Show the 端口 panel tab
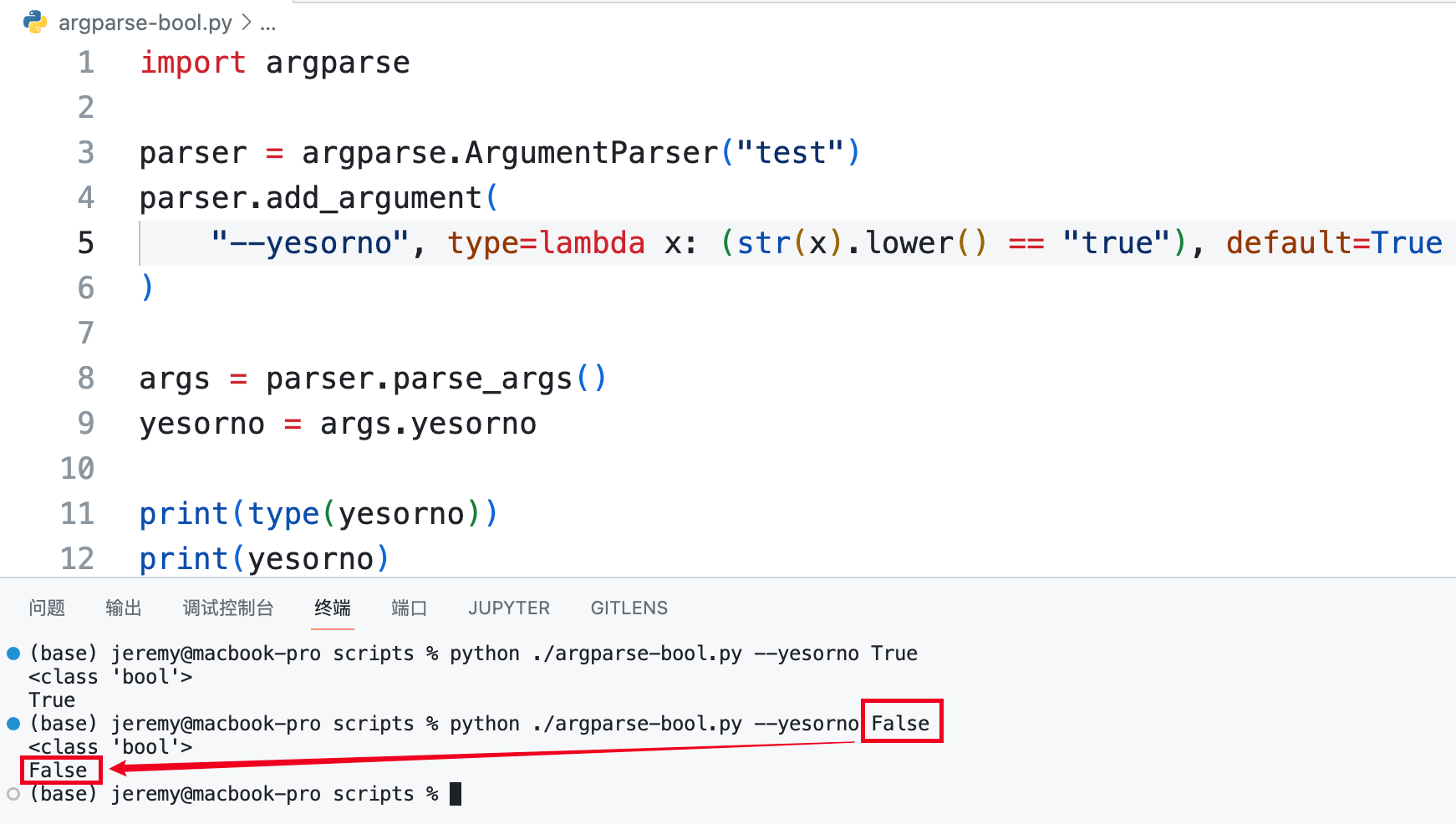Image resolution: width=1456 pixels, height=824 pixels. 409,608
